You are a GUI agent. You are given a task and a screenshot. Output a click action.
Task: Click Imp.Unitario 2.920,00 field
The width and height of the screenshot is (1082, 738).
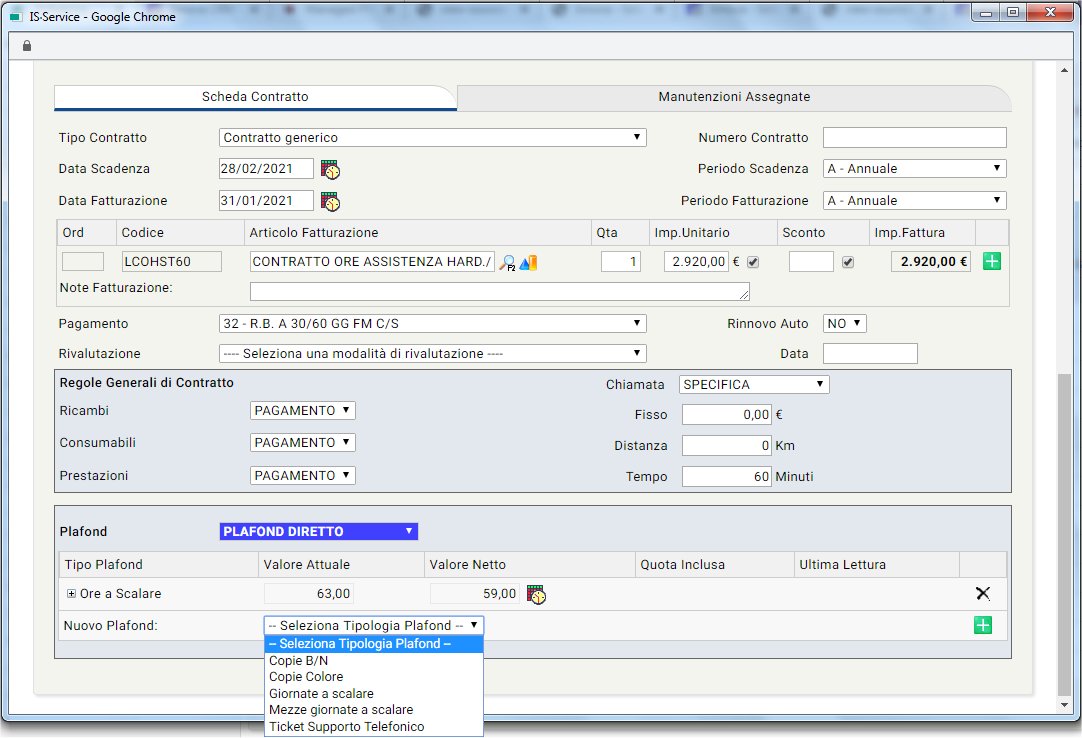(x=696, y=262)
